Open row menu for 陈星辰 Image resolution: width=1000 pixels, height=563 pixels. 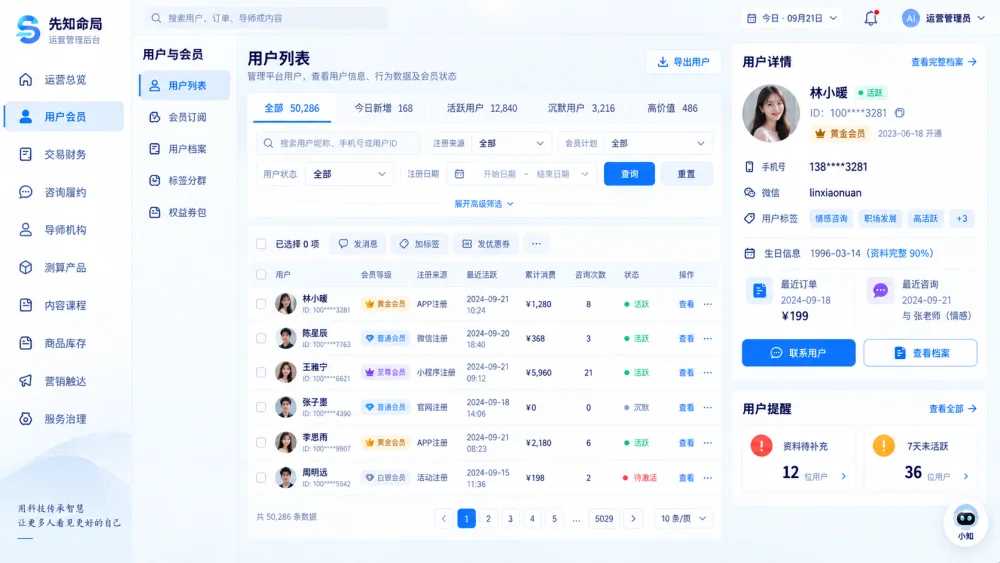[707, 339]
